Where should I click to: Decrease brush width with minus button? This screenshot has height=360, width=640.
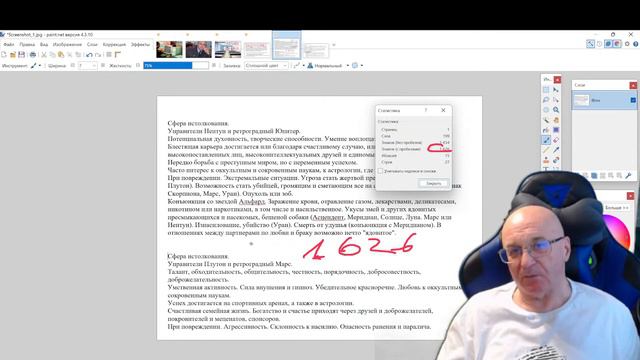tap(73, 65)
